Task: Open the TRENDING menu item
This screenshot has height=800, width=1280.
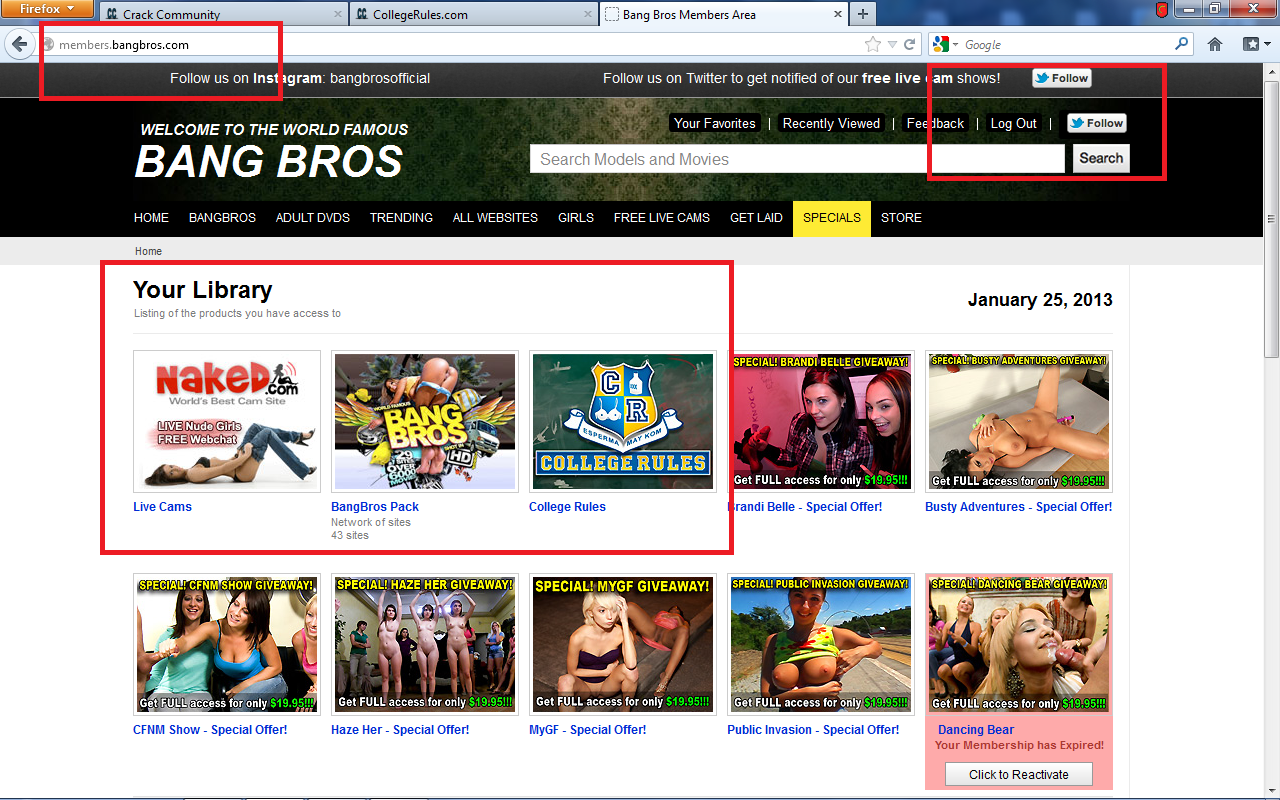Action: click(x=401, y=218)
